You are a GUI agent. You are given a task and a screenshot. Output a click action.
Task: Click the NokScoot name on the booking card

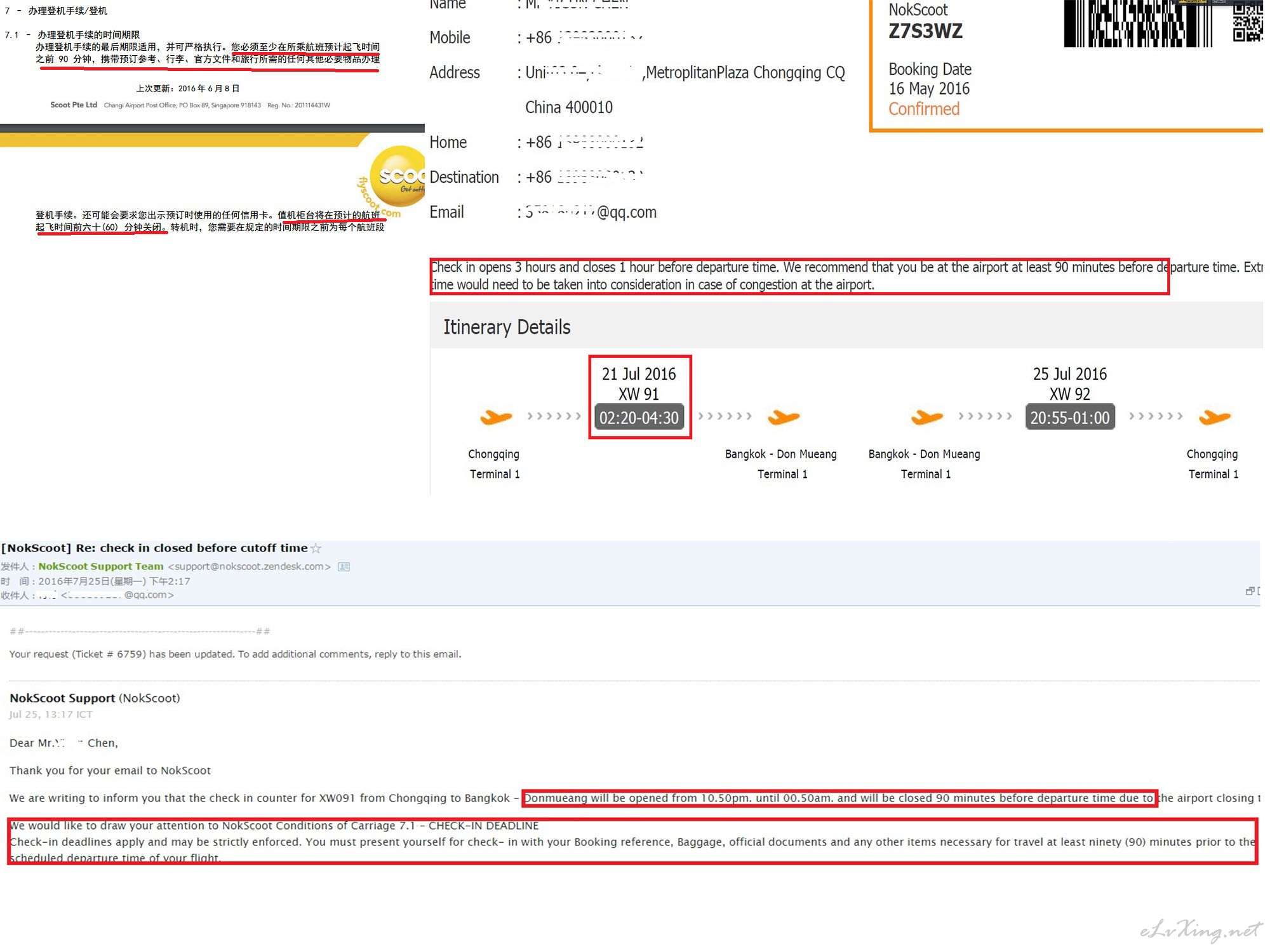918,10
